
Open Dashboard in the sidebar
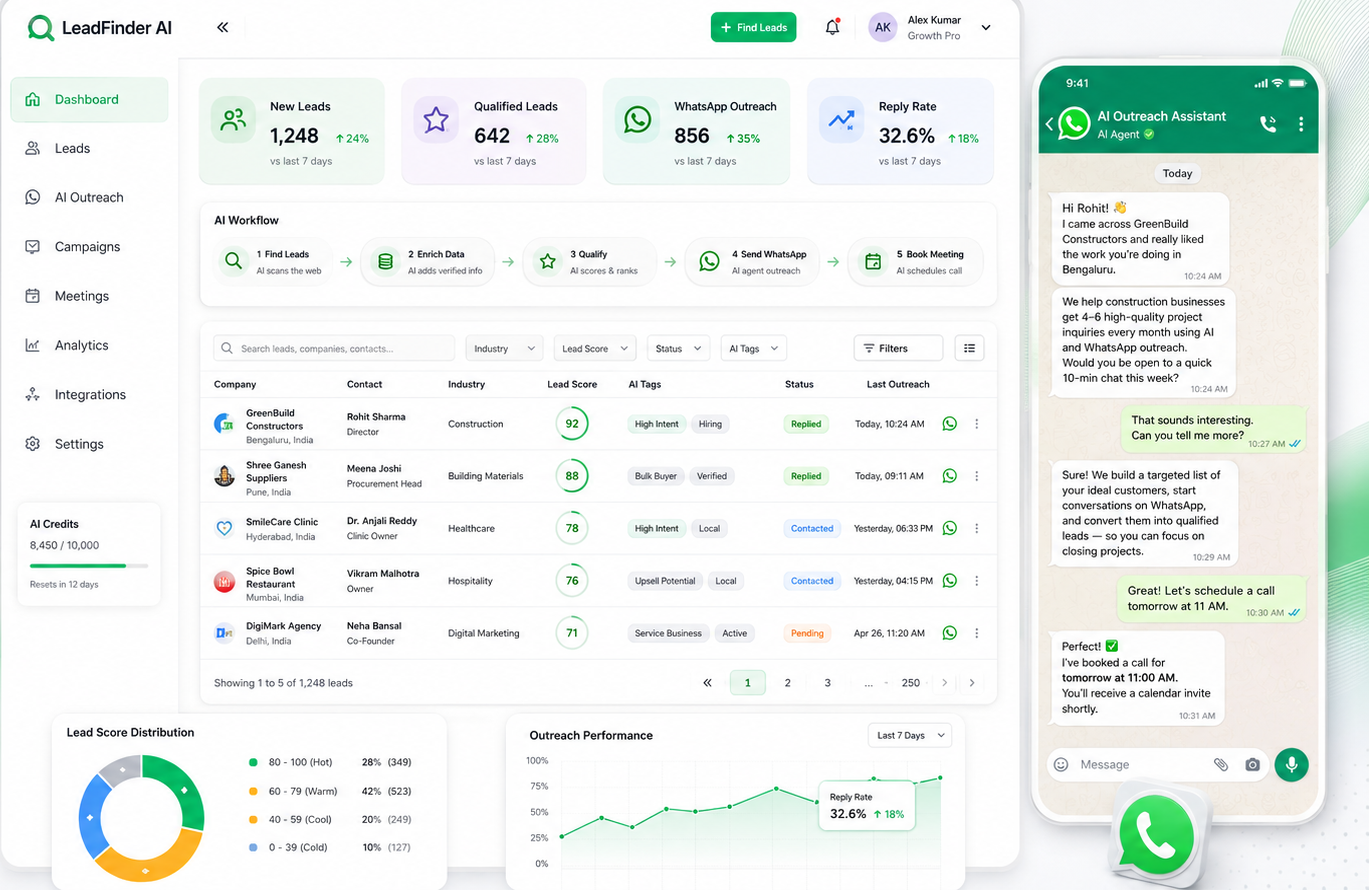[90, 99]
